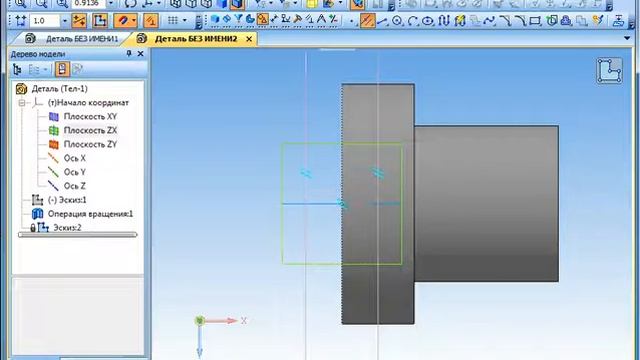Viewport: 640px width, 360px height.
Task: Click the Rotate view tool
Action: click(130, 4)
